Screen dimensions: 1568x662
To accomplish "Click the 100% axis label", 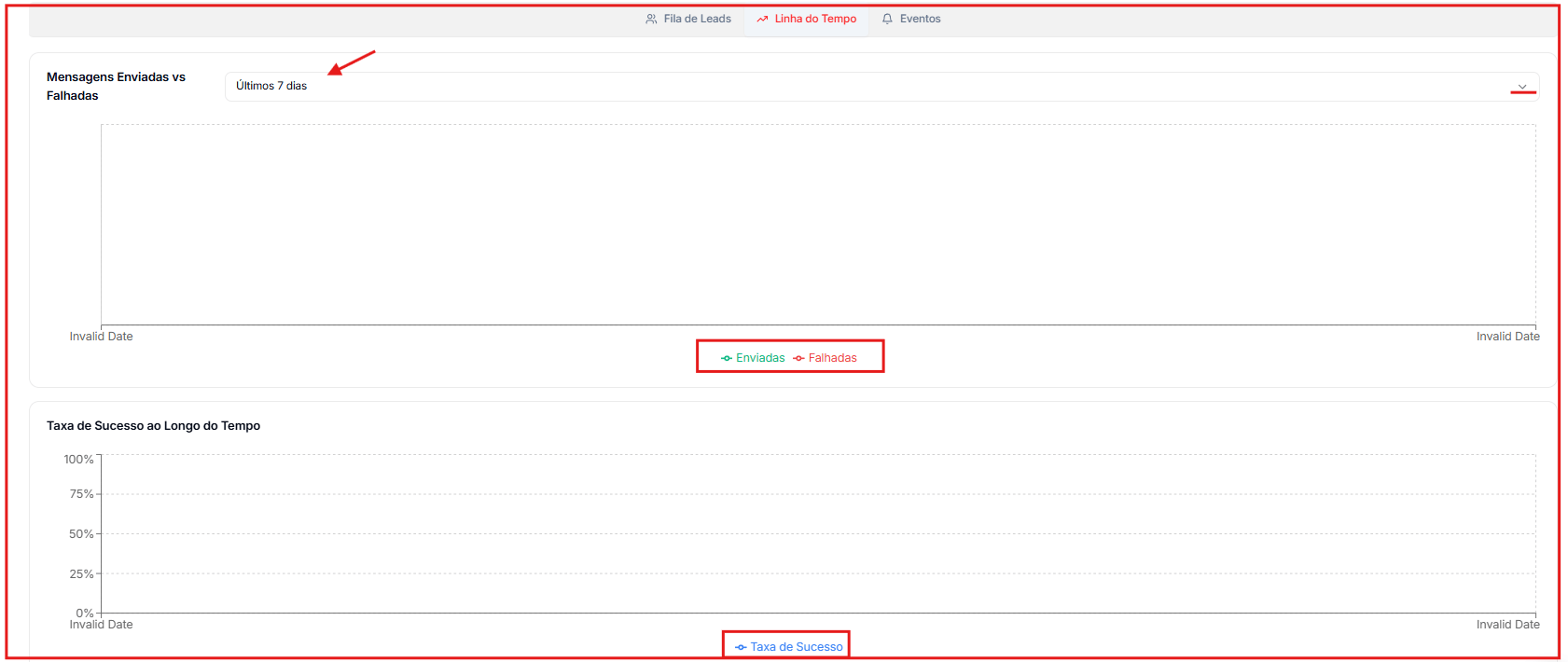I will (78, 460).
